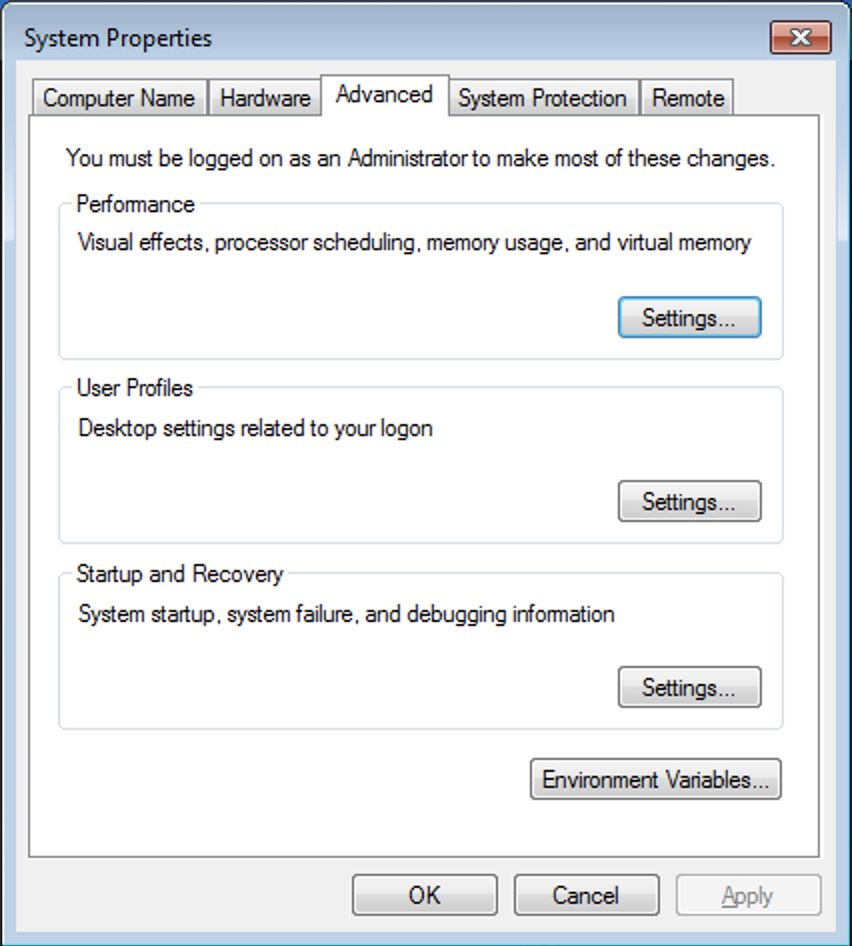Image resolution: width=852 pixels, height=946 pixels.
Task: Click the System Properties title bar text
Action: coord(118,38)
